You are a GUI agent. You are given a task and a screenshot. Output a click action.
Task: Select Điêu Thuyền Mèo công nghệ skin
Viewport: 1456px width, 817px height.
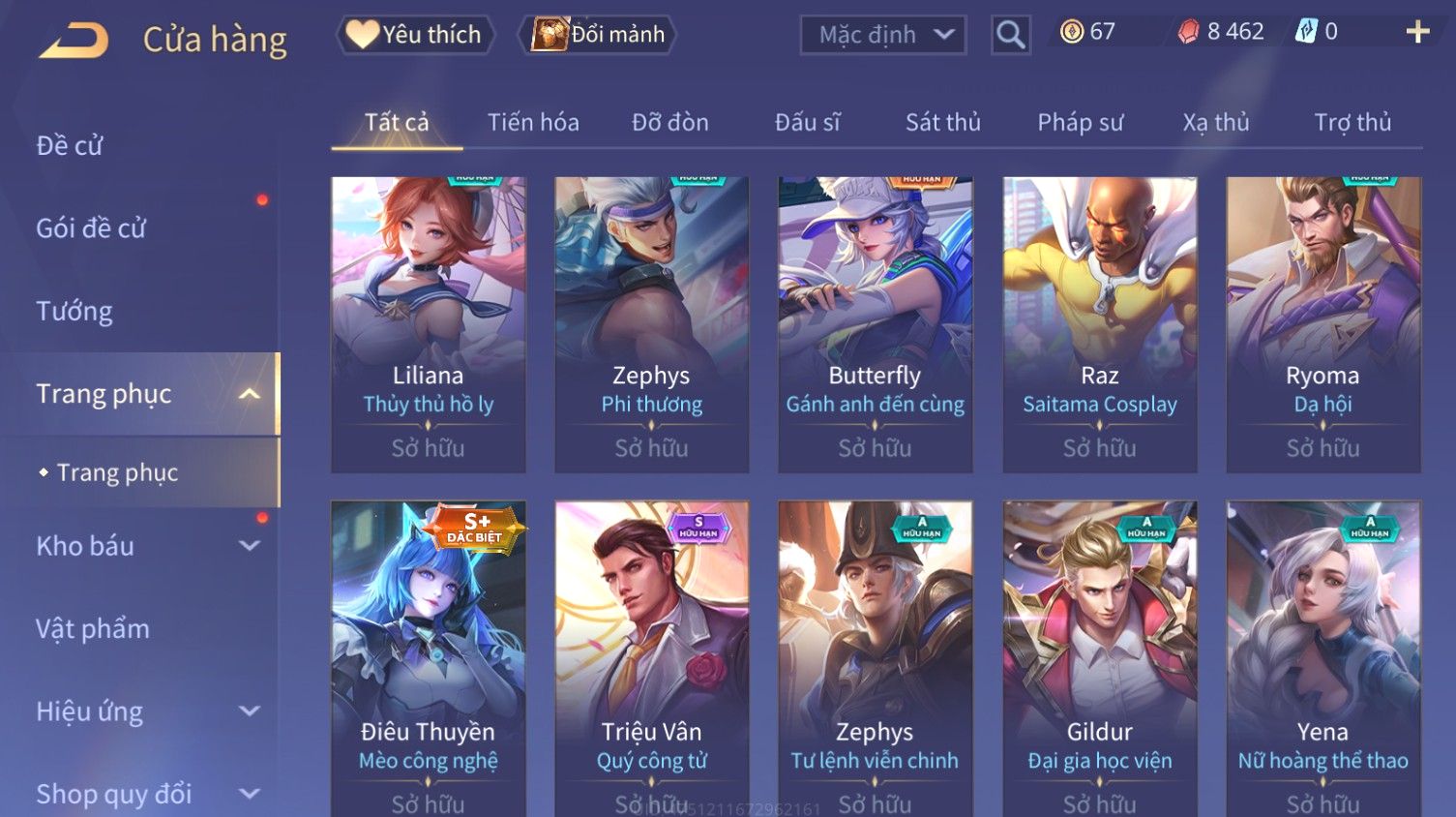[429, 658]
